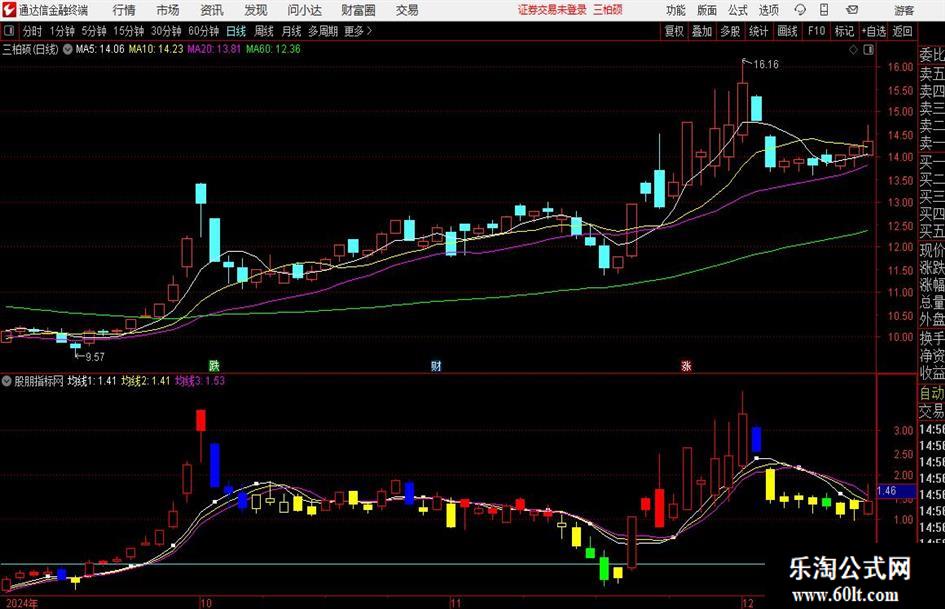Viewport: 945px width, 609px height.
Task: Open the 市场 menu
Action: [x=168, y=10]
